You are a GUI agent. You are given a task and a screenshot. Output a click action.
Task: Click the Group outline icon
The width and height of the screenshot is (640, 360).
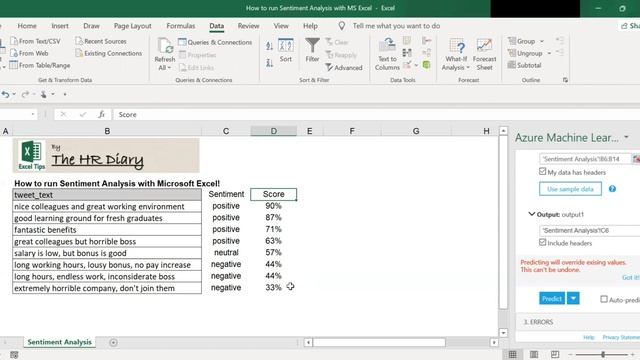click(x=512, y=41)
